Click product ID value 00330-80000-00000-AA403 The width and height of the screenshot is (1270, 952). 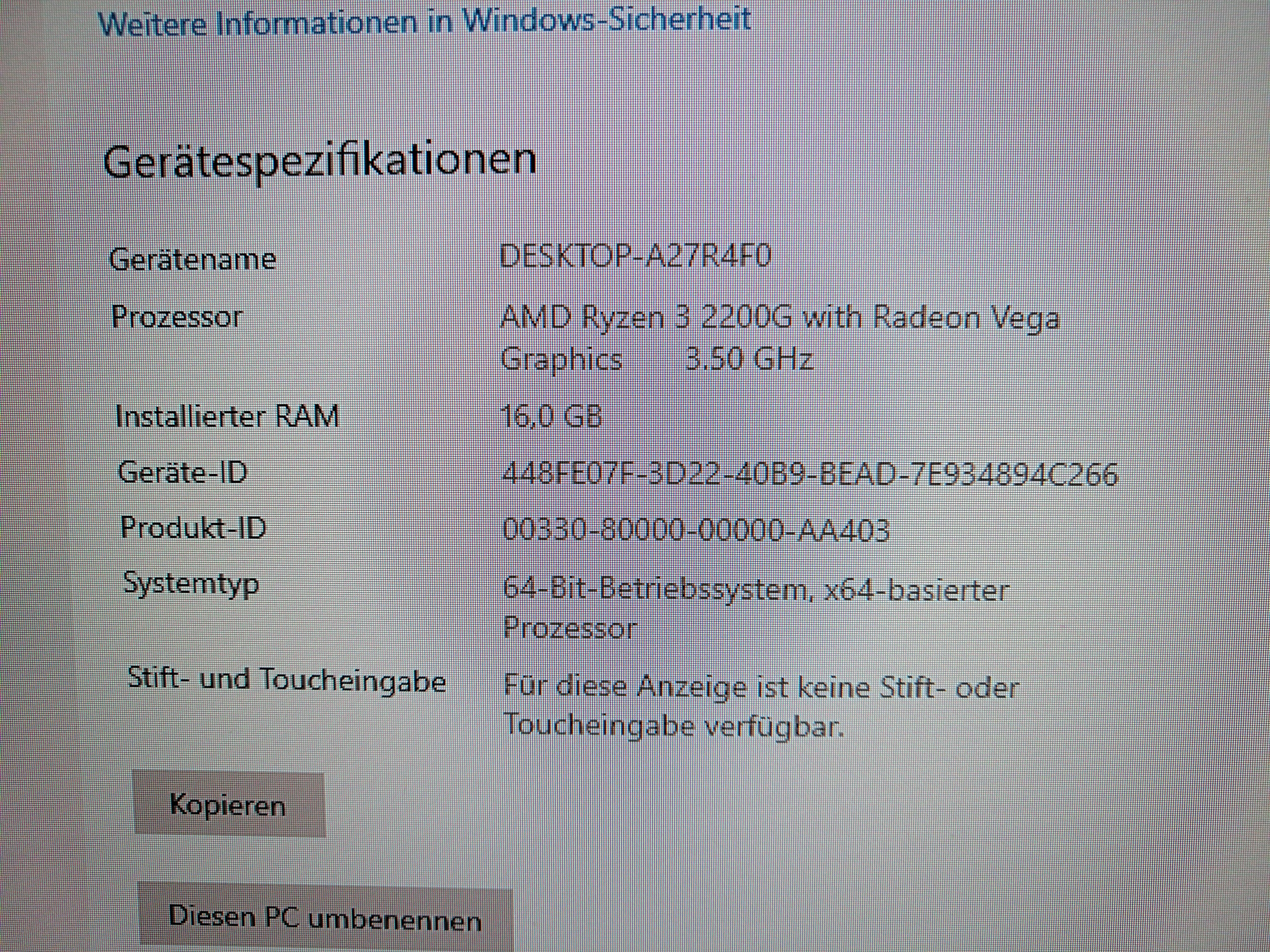click(696, 530)
